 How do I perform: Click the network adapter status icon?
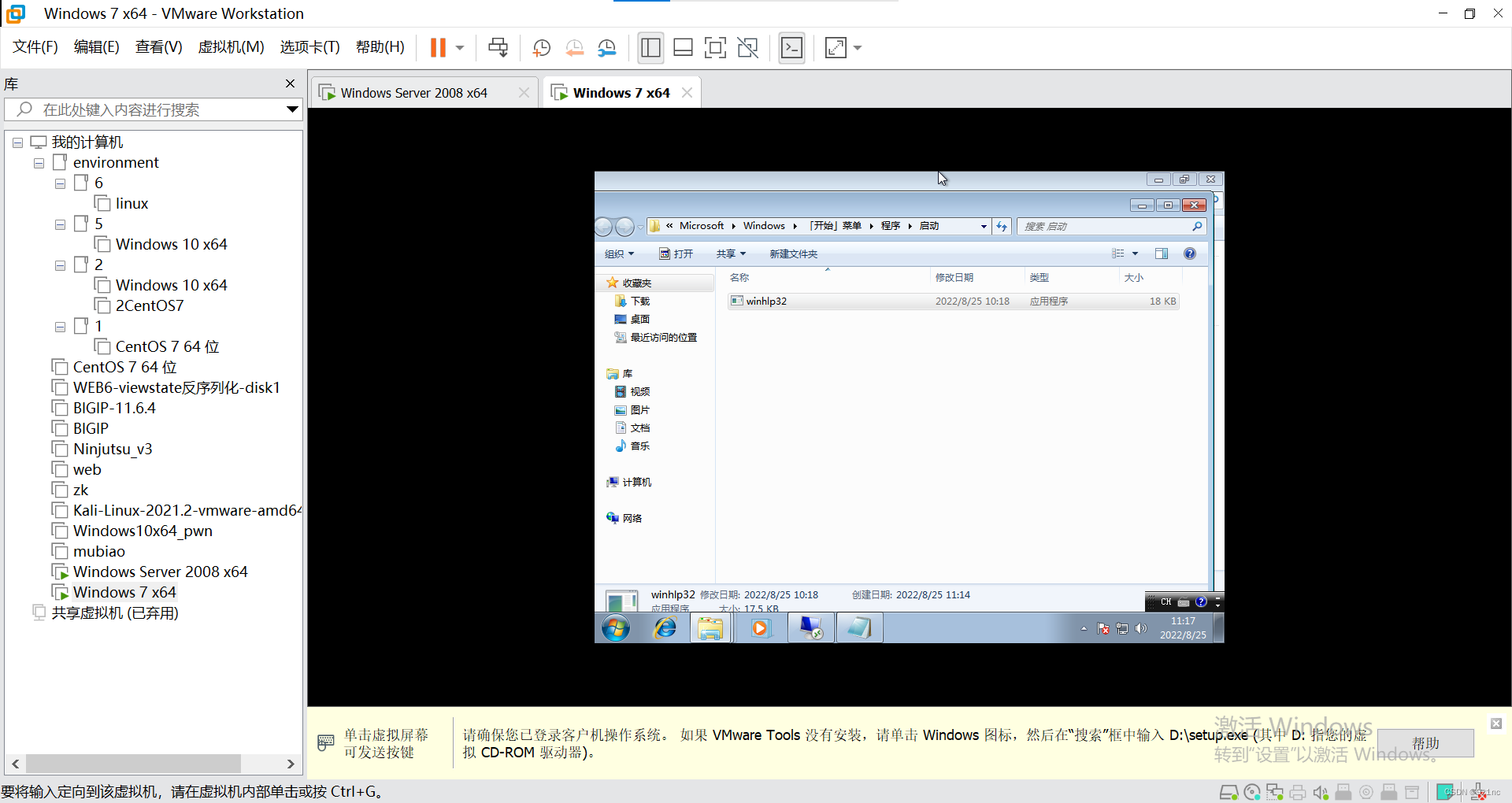pyautogui.click(x=1275, y=792)
